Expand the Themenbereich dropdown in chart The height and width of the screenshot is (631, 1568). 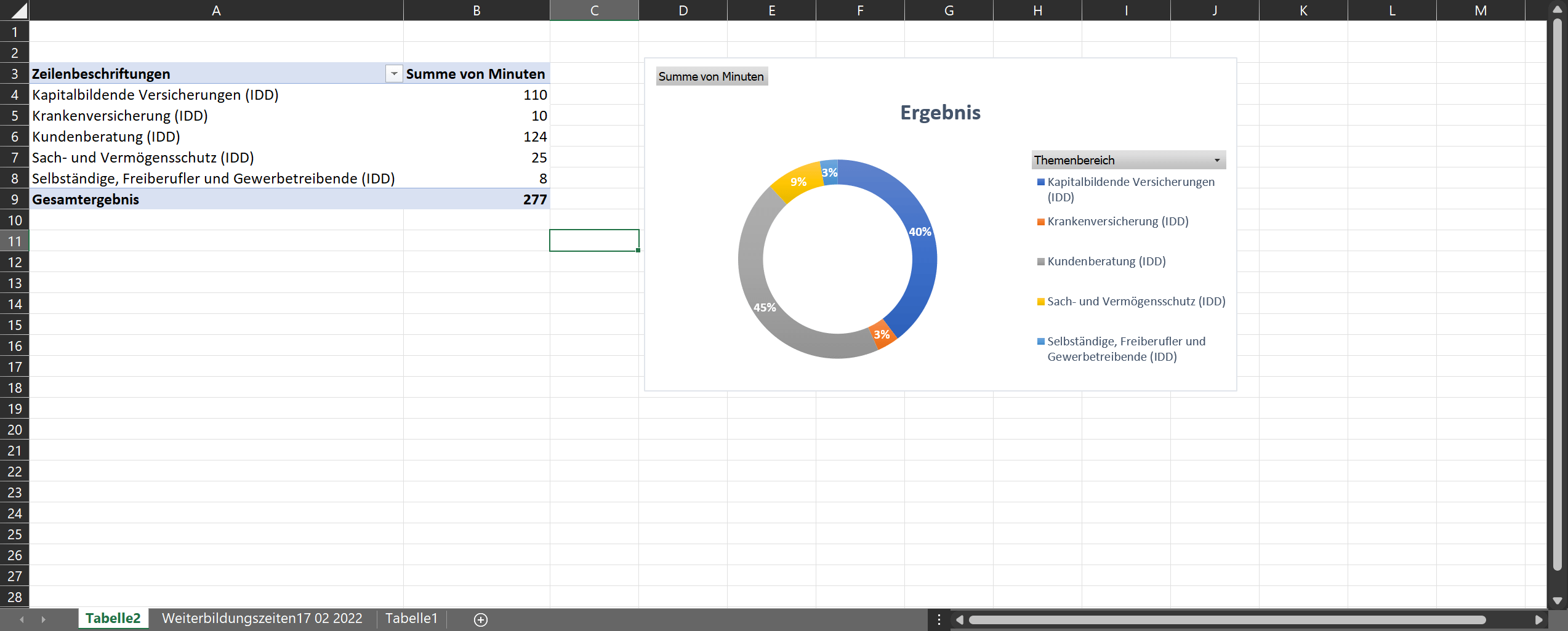1216,160
